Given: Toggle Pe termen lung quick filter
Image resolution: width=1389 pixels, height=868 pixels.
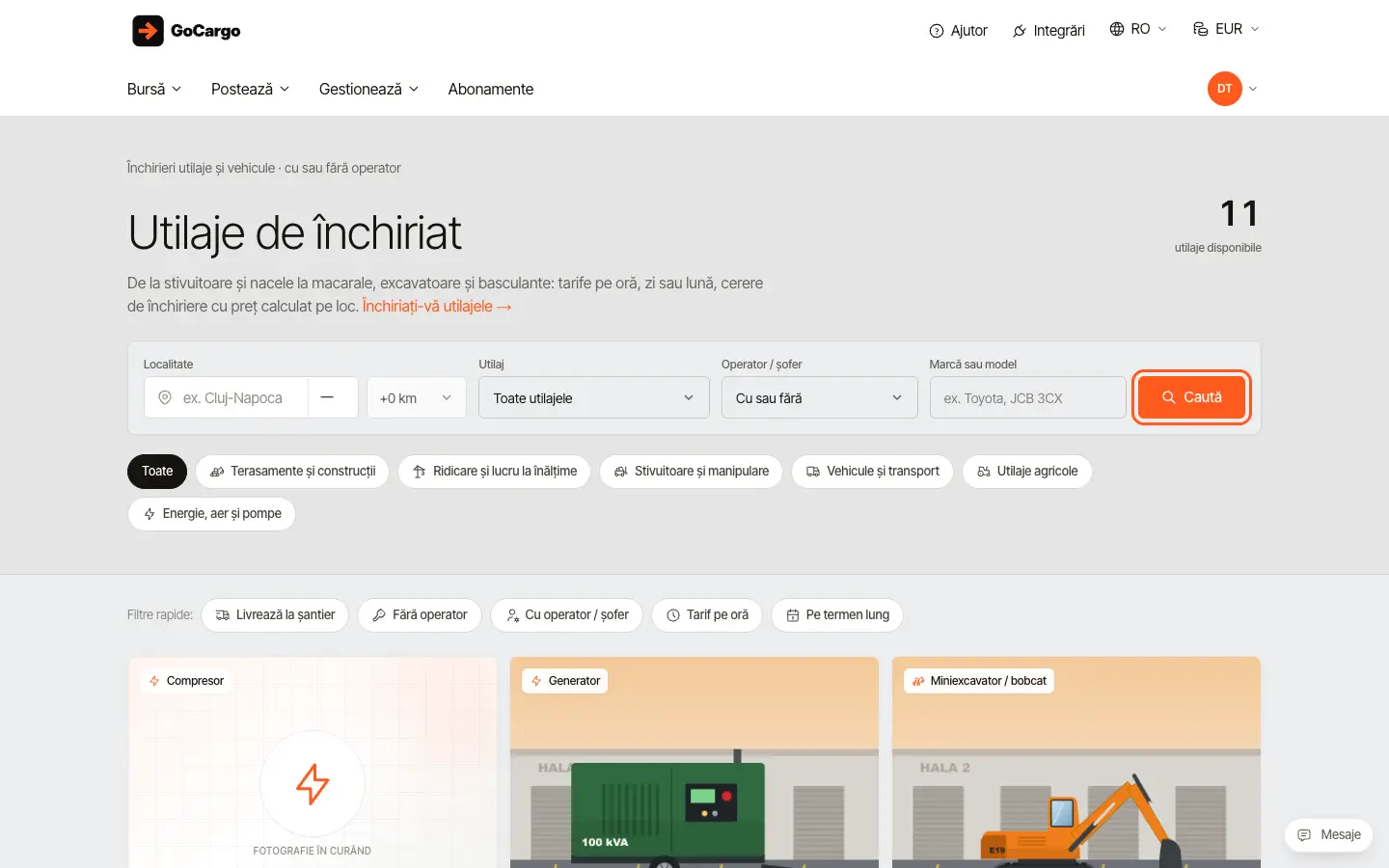Looking at the screenshot, I should [837, 615].
